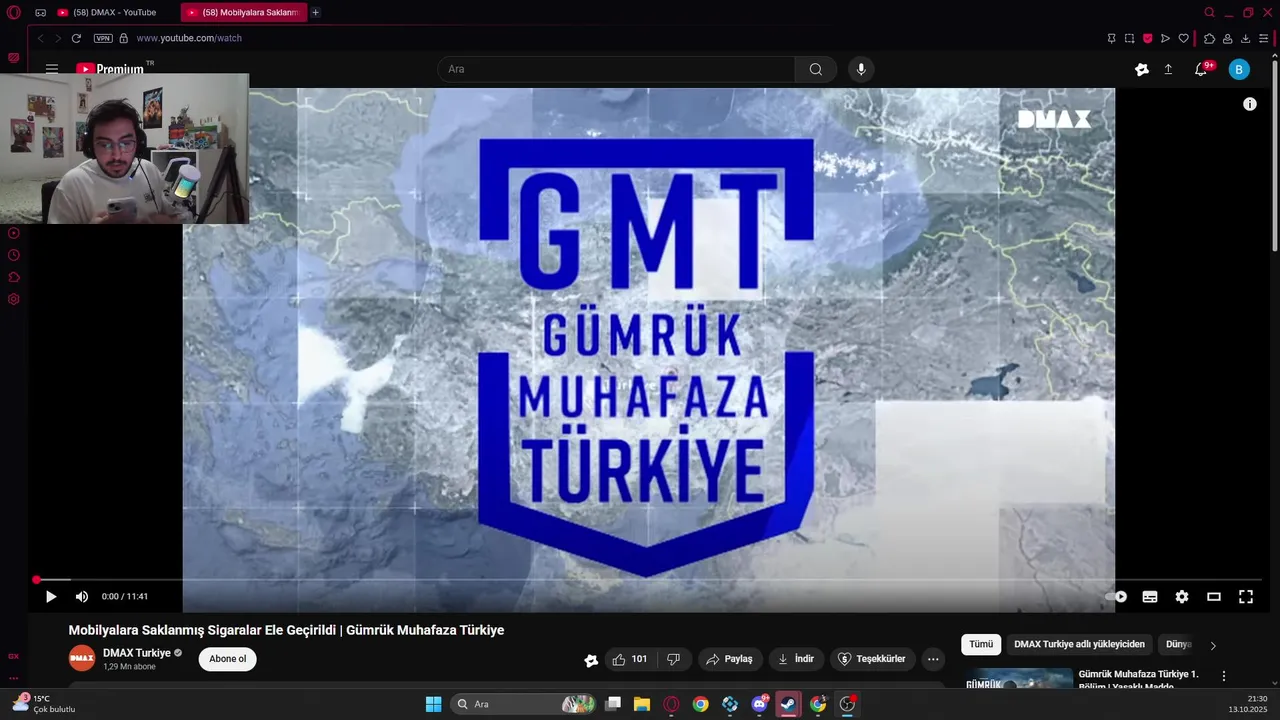Click the YouTube search magnifier button
The image size is (1280, 720).
point(816,69)
